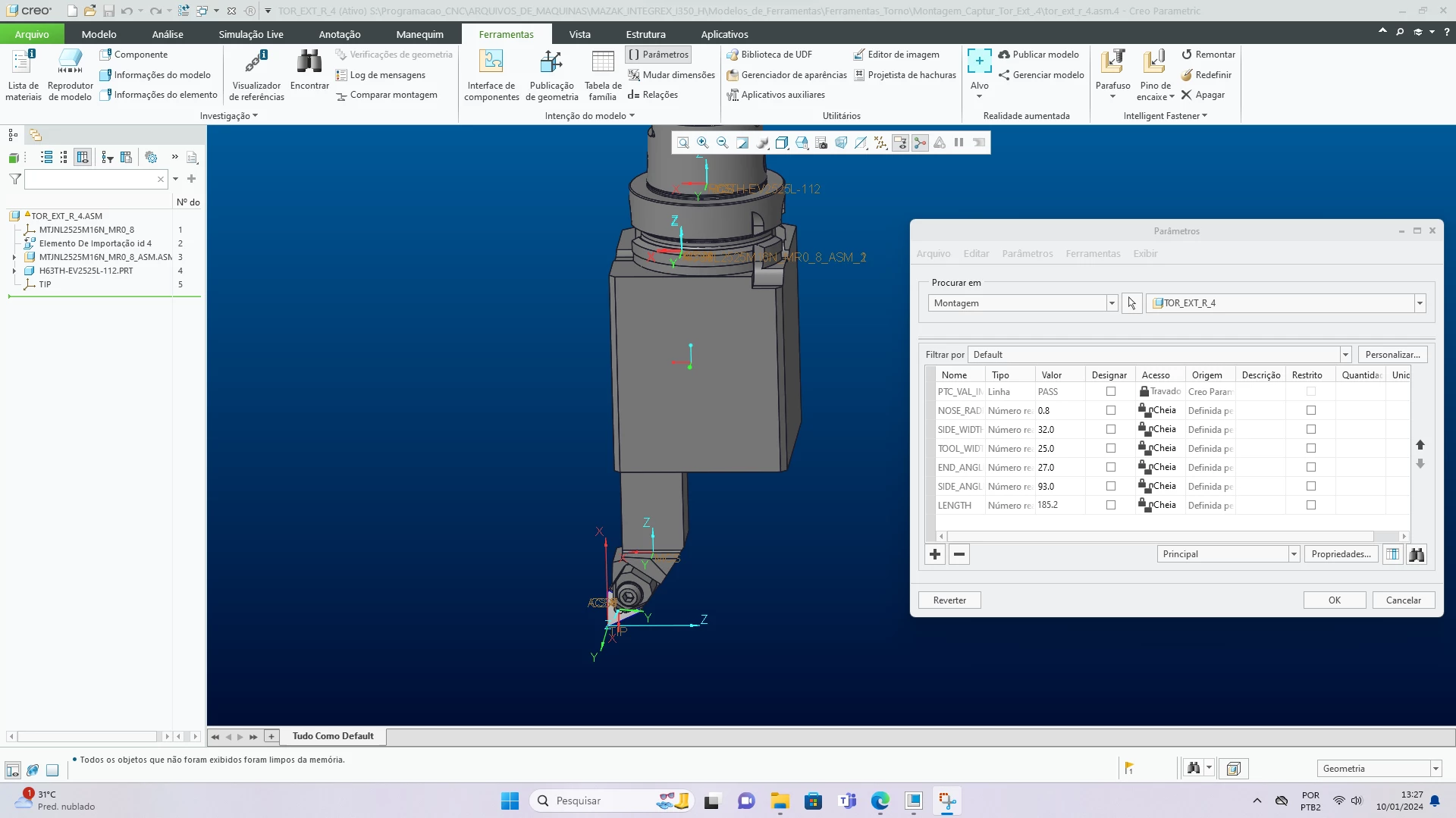Check Designar box for LENGTH parameter
1456x818 pixels.
pos(1111,505)
